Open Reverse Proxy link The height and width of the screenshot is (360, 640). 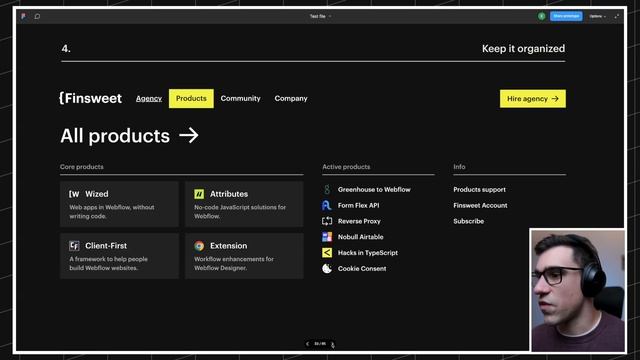(x=359, y=221)
